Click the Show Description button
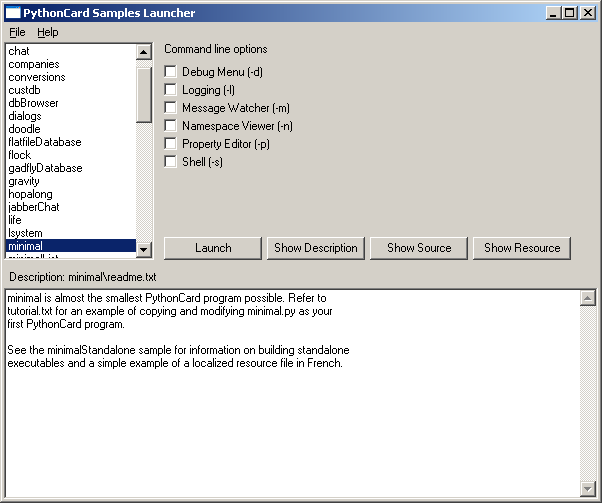 pyautogui.click(x=316, y=248)
